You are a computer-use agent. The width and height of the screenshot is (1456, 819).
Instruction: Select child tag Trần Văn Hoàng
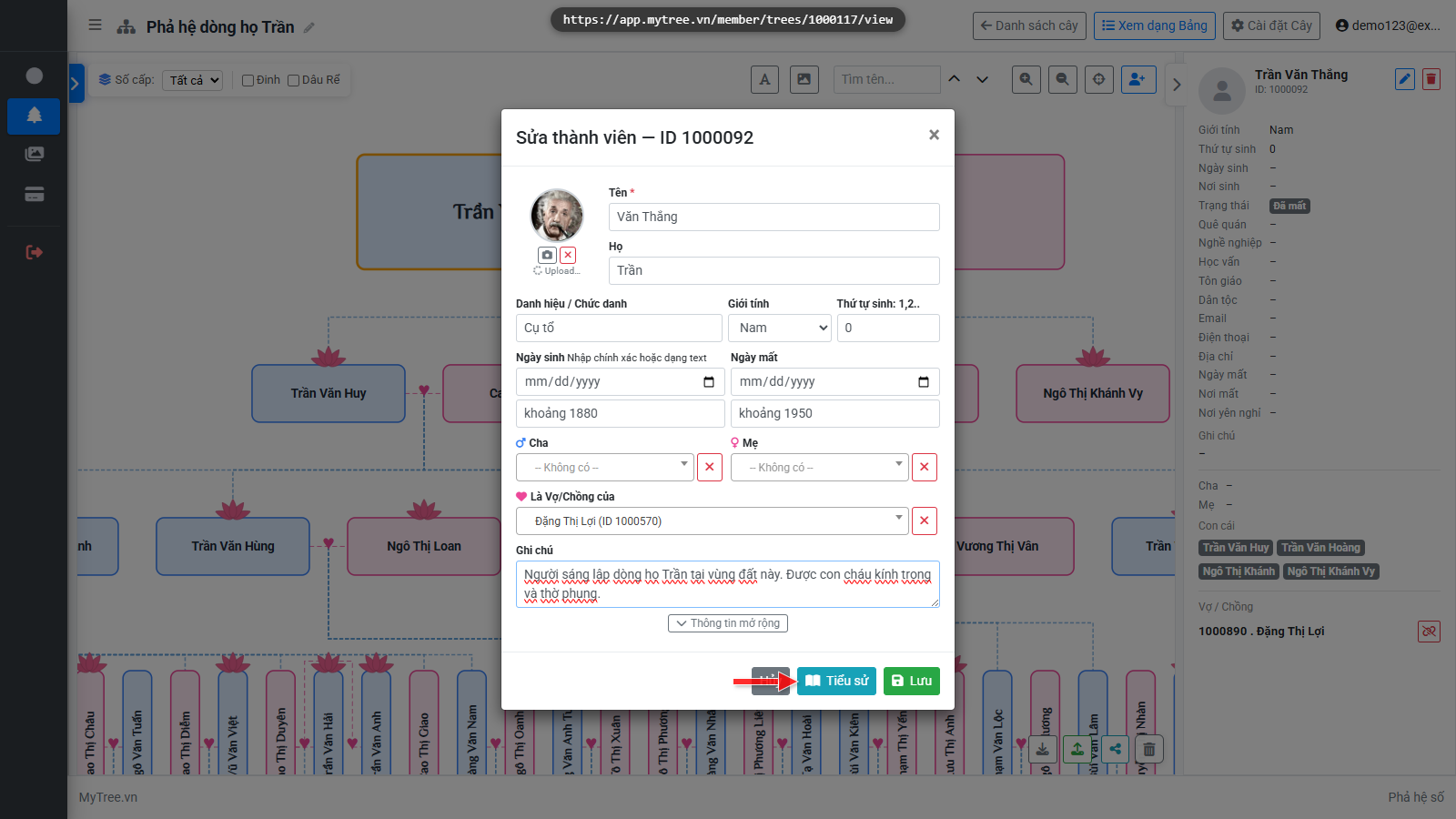1320,548
